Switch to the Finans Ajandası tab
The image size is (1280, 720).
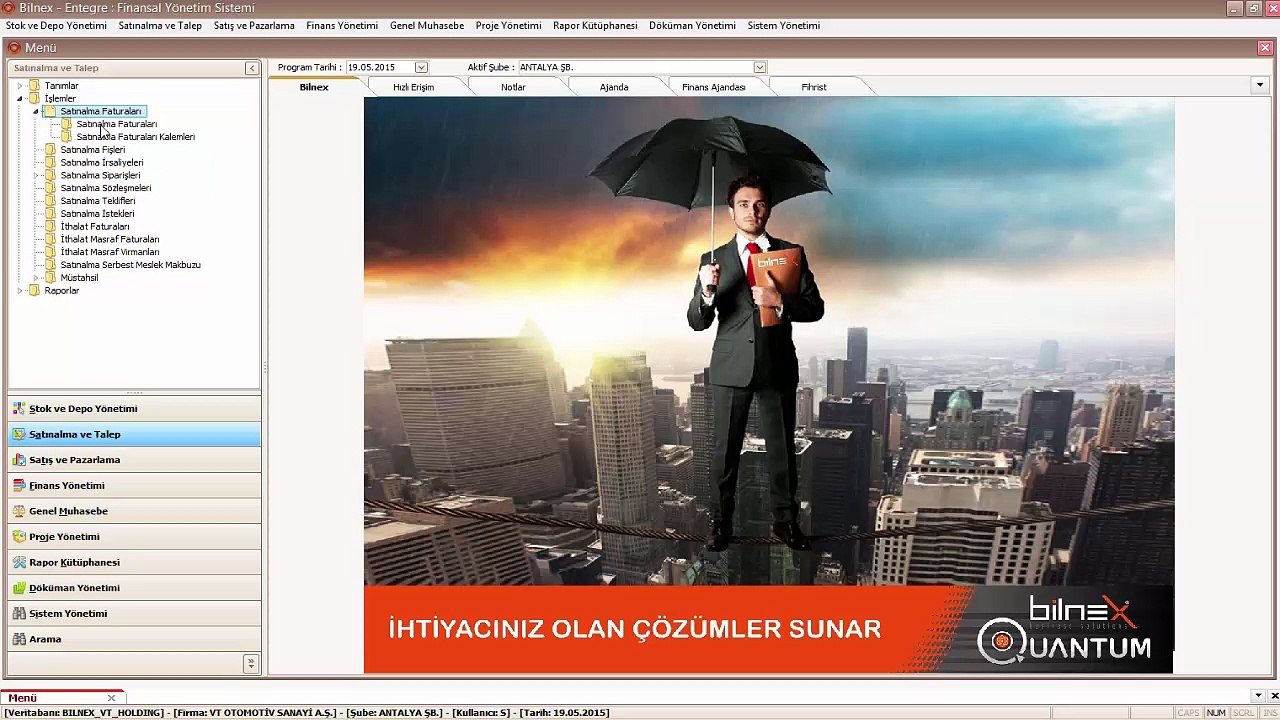click(x=714, y=87)
